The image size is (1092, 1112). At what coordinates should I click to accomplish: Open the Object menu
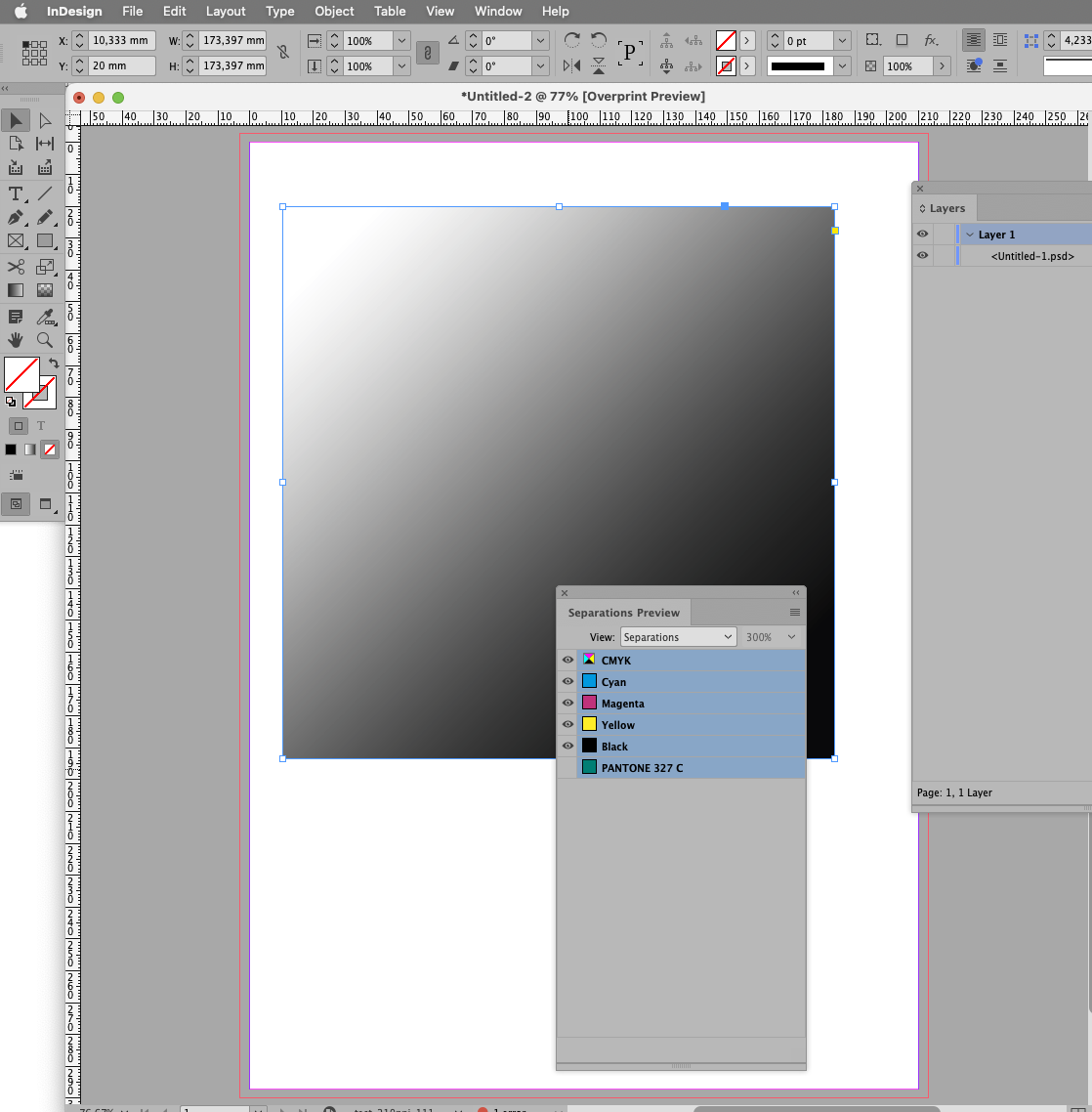point(334,11)
